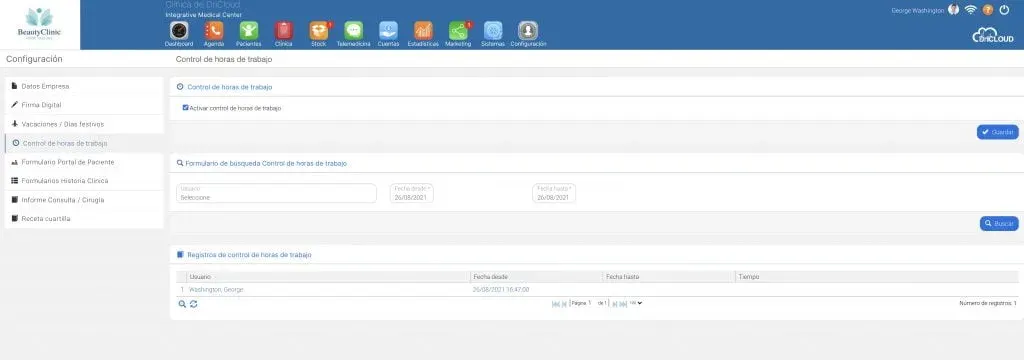Select Vacaciones / Días festivos in sidebar
The height and width of the screenshot is (360, 1024).
pyautogui.click(x=84, y=124)
